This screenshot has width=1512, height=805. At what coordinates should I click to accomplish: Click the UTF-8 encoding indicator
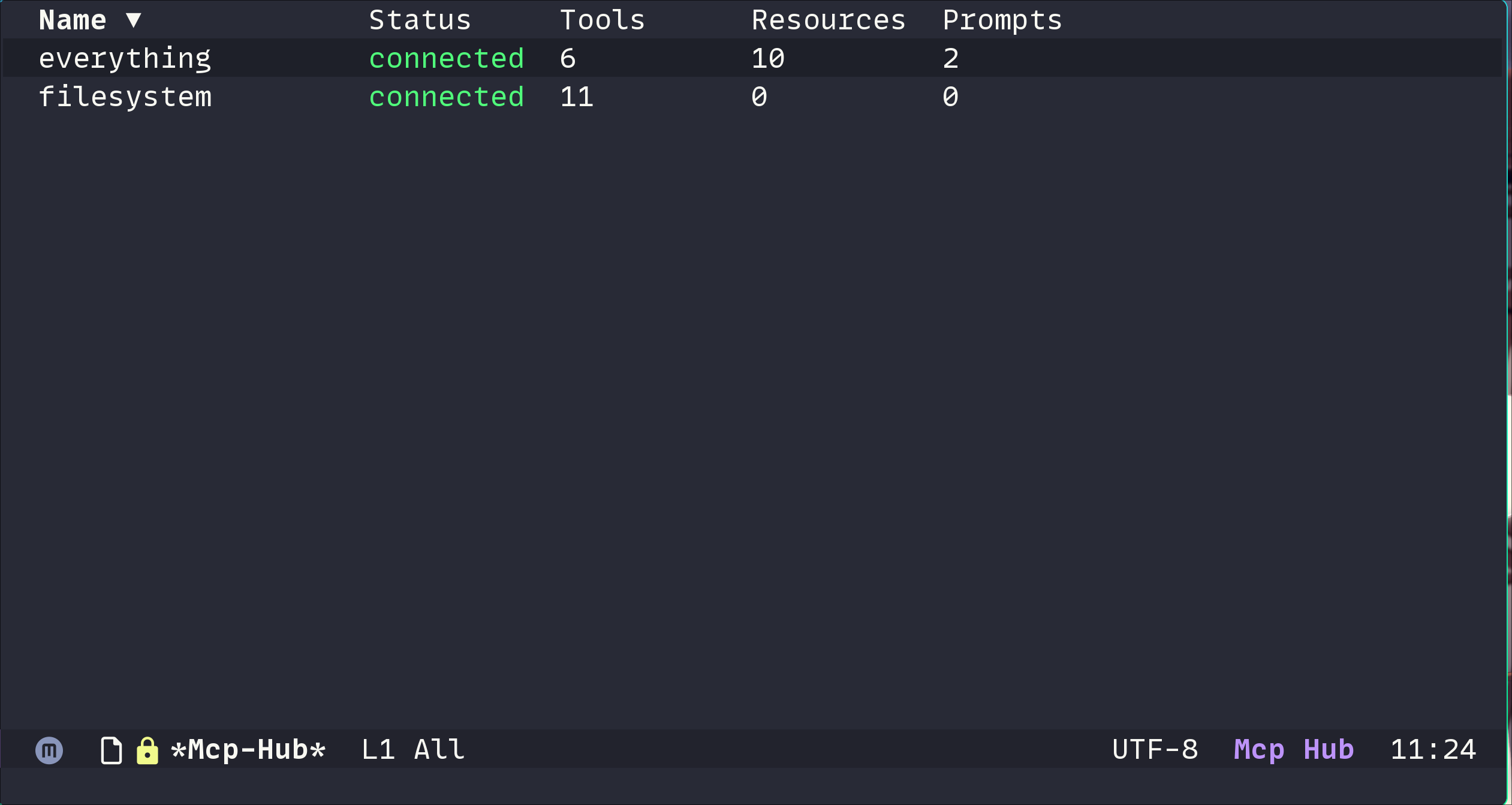[x=1155, y=750]
